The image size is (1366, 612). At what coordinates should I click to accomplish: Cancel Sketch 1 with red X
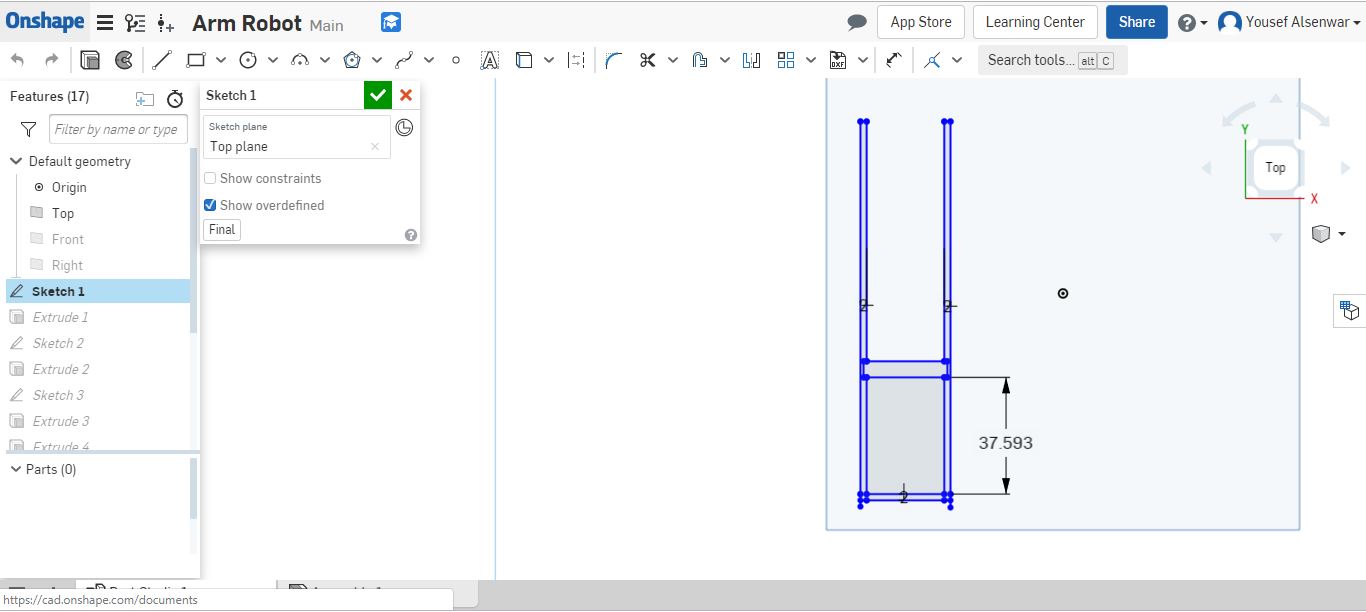(x=406, y=95)
